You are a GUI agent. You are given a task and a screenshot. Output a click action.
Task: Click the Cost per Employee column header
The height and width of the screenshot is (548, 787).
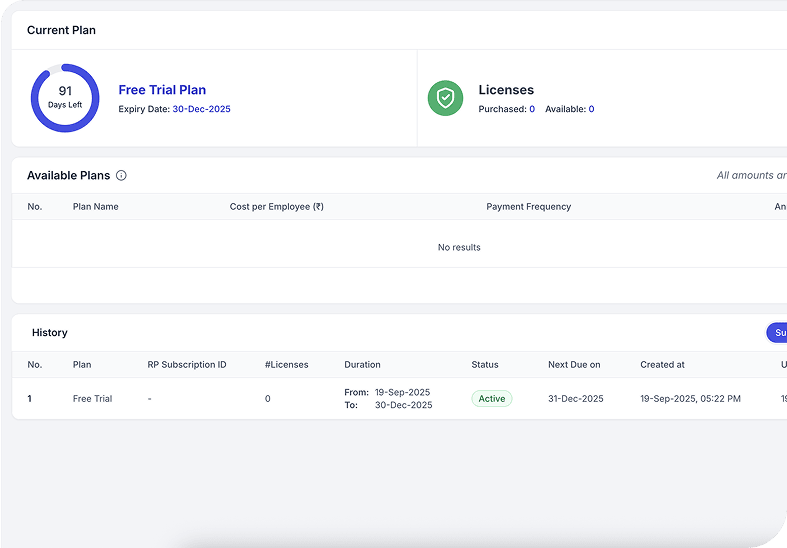(276, 207)
